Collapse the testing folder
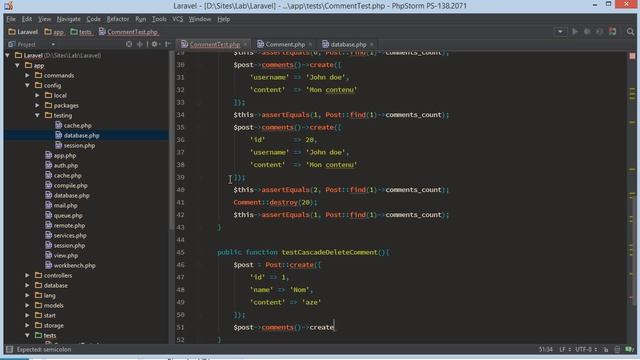Image resolution: width=640 pixels, height=360 pixels. (x=38, y=116)
